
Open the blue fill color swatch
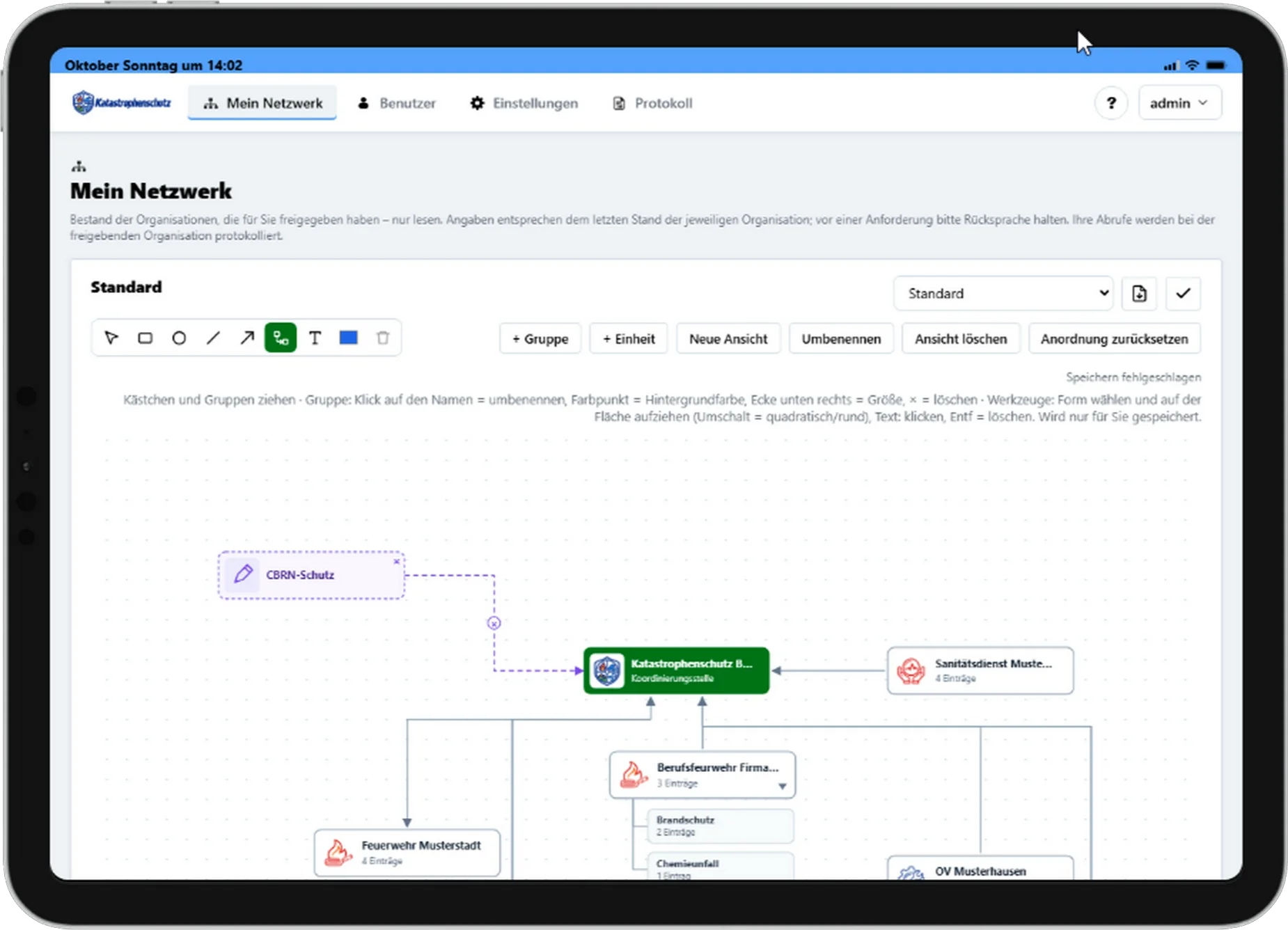[x=349, y=338]
